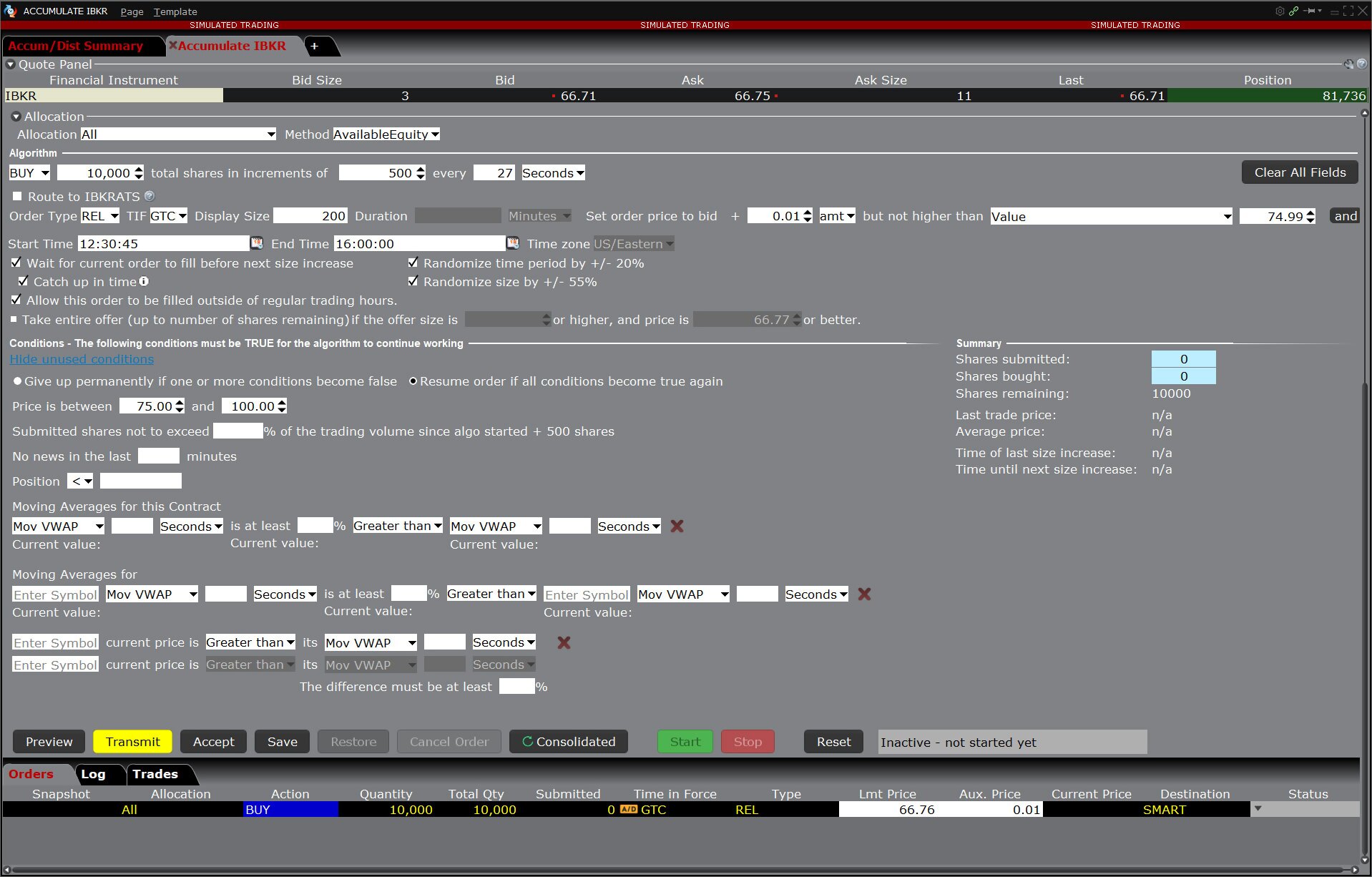
Task: Open the Quote Panel wrench configuration icon
Action: pos(1348,64)
